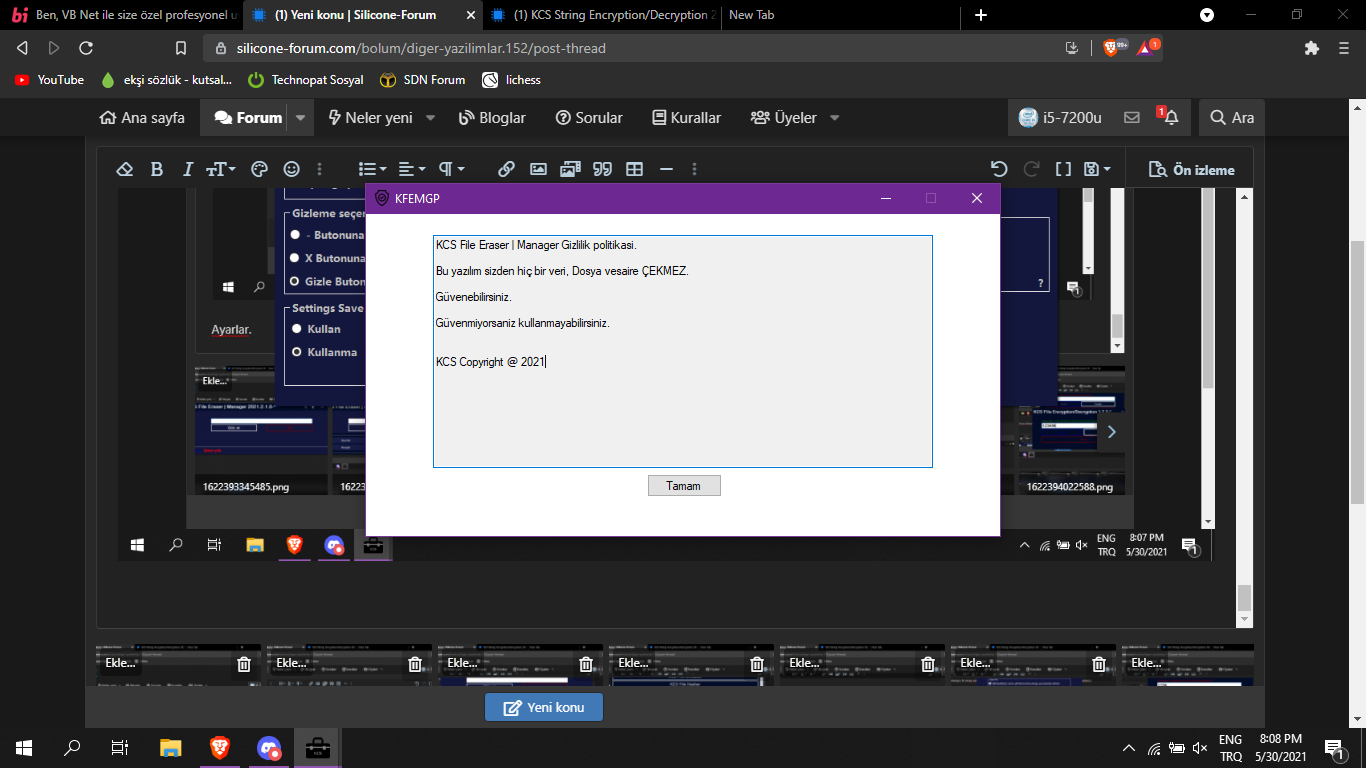This screenshot has width=1366, height=768.
Task: Click the browser back arrow
Action: pyautogui.click(x=23, y=48)
